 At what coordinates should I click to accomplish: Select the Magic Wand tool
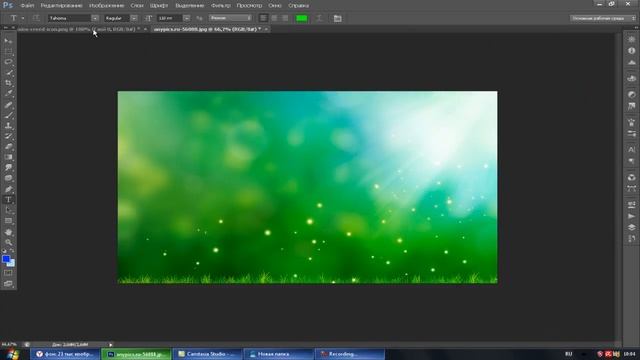tap(9, 73)
